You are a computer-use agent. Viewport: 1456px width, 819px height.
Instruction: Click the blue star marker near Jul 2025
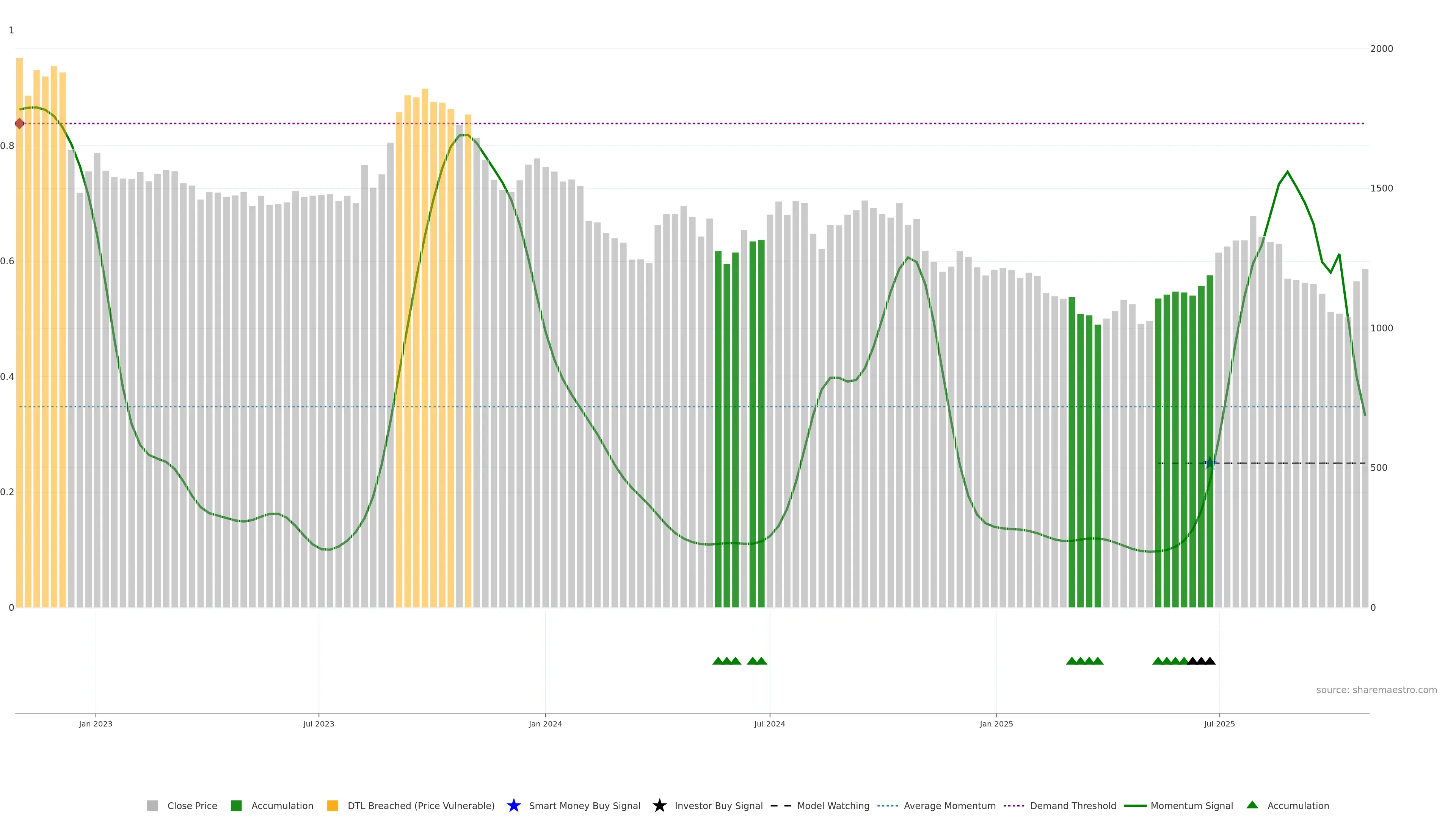click(x=1210, y=463)
